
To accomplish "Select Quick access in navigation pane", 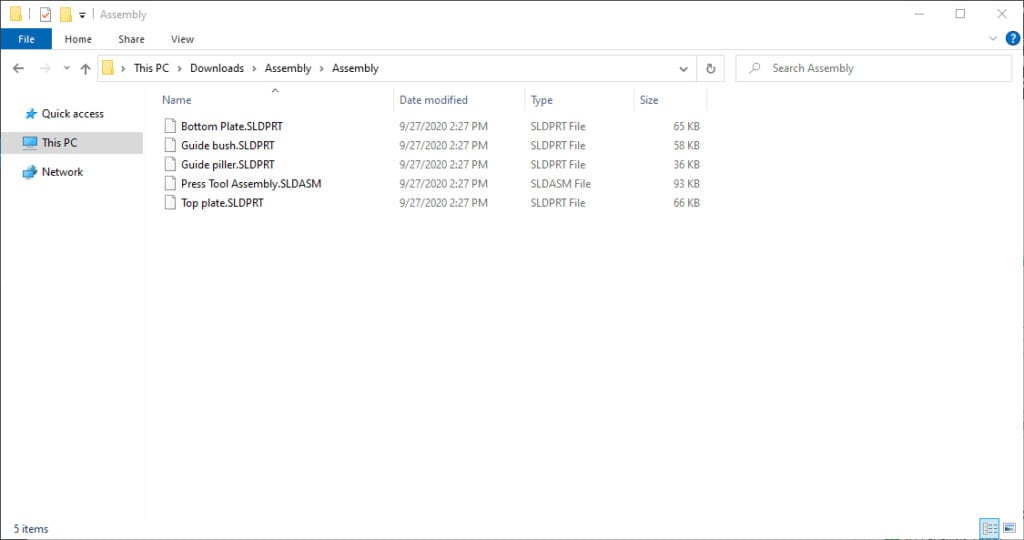I will tap(72, 114).
